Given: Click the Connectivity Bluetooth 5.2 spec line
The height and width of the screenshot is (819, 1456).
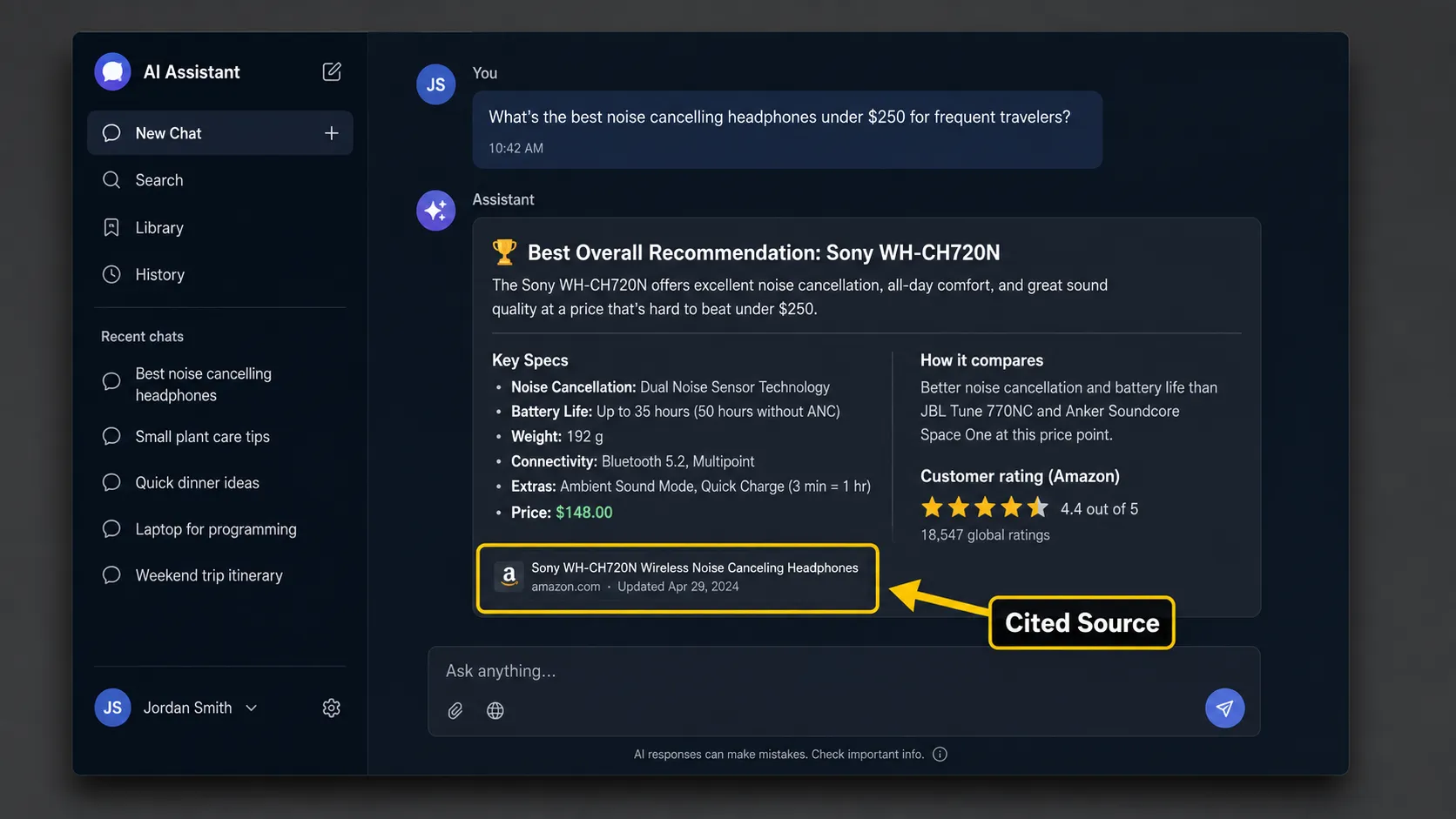Looking at the screenshot, I should click(633, 461).
